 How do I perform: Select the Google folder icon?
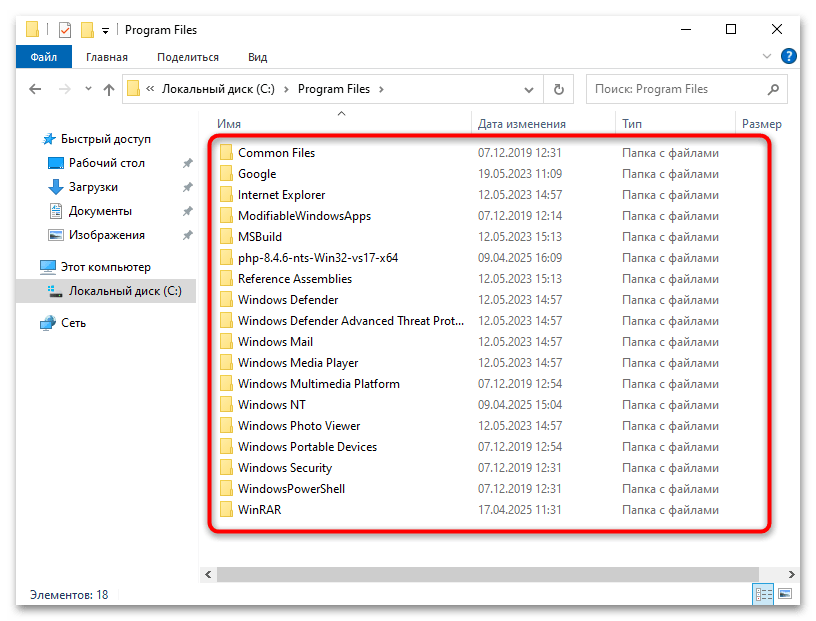click(x=226, y=173)
